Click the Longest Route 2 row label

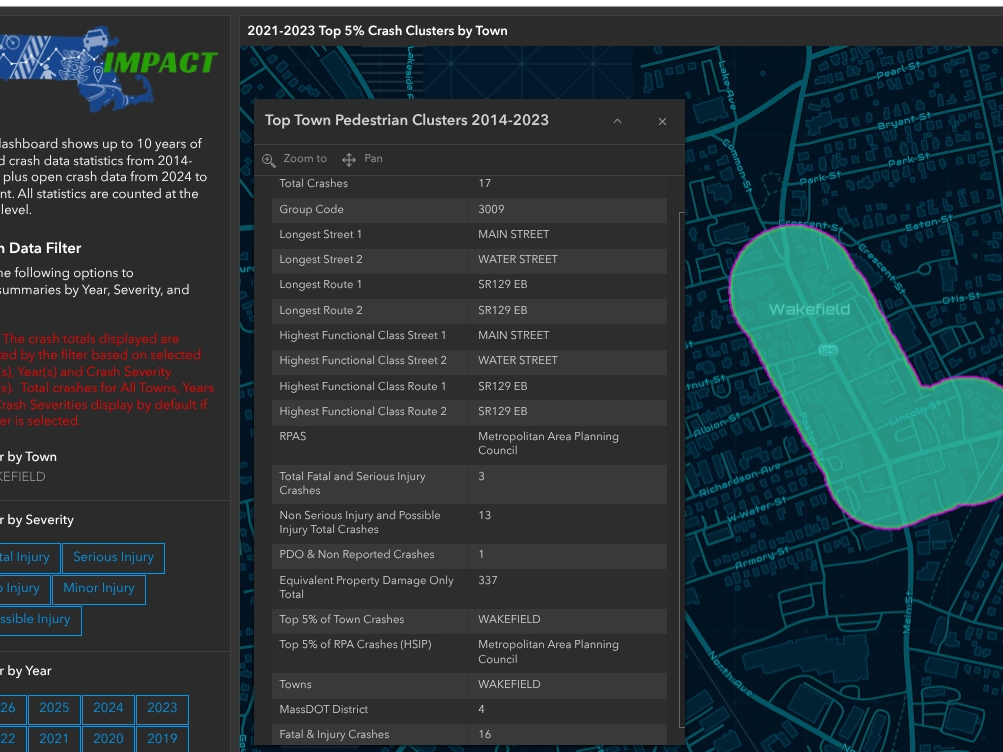(320, 311)
